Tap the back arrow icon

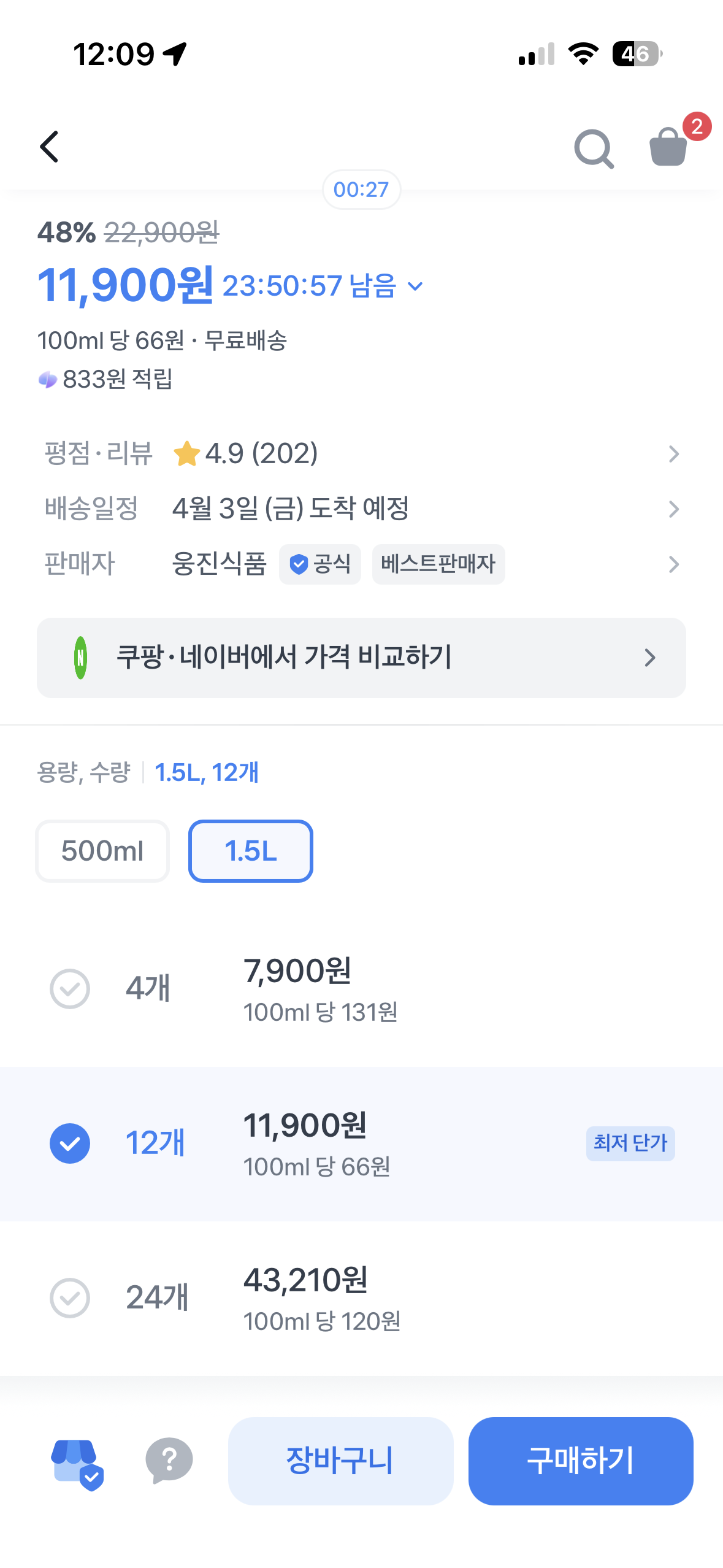(50, 147)
